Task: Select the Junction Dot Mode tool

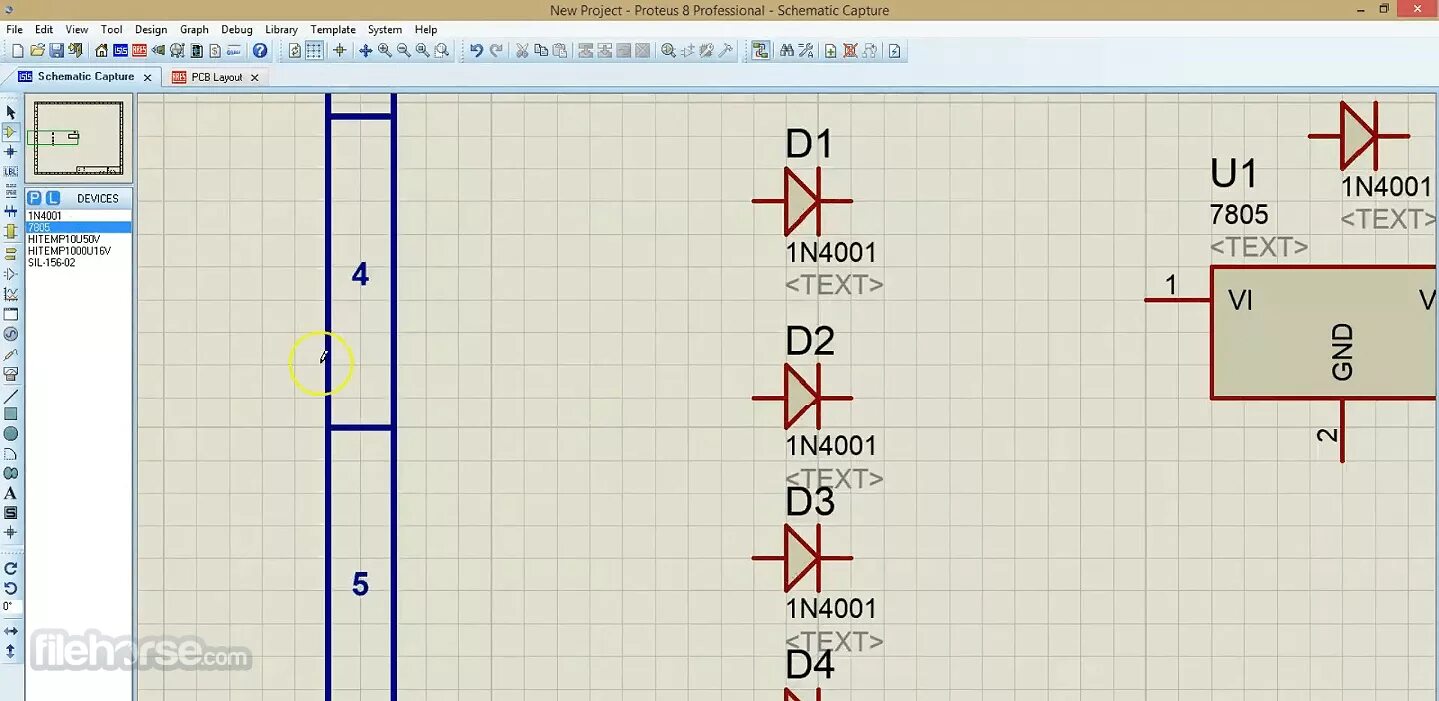Action: tap(11, 151)
